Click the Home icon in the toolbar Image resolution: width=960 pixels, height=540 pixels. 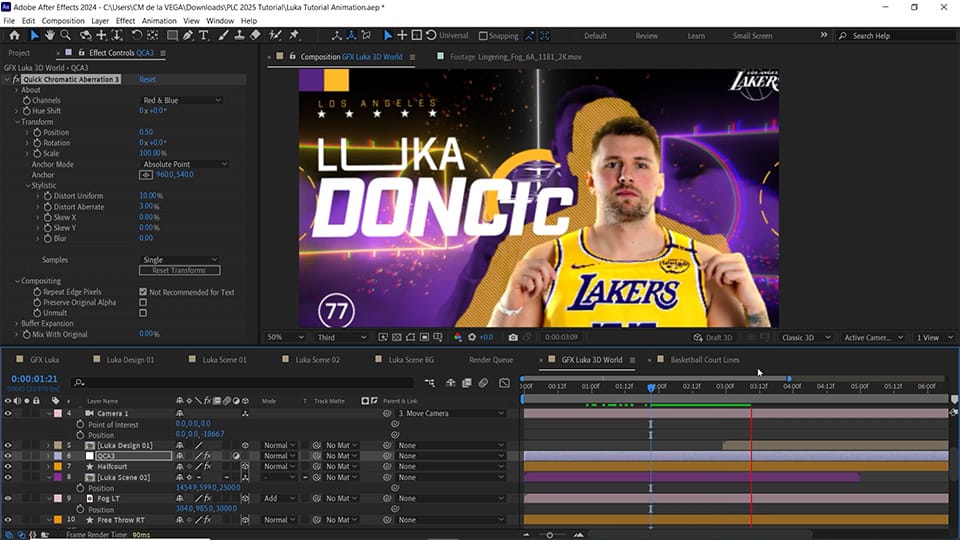(x=14, y=36)
